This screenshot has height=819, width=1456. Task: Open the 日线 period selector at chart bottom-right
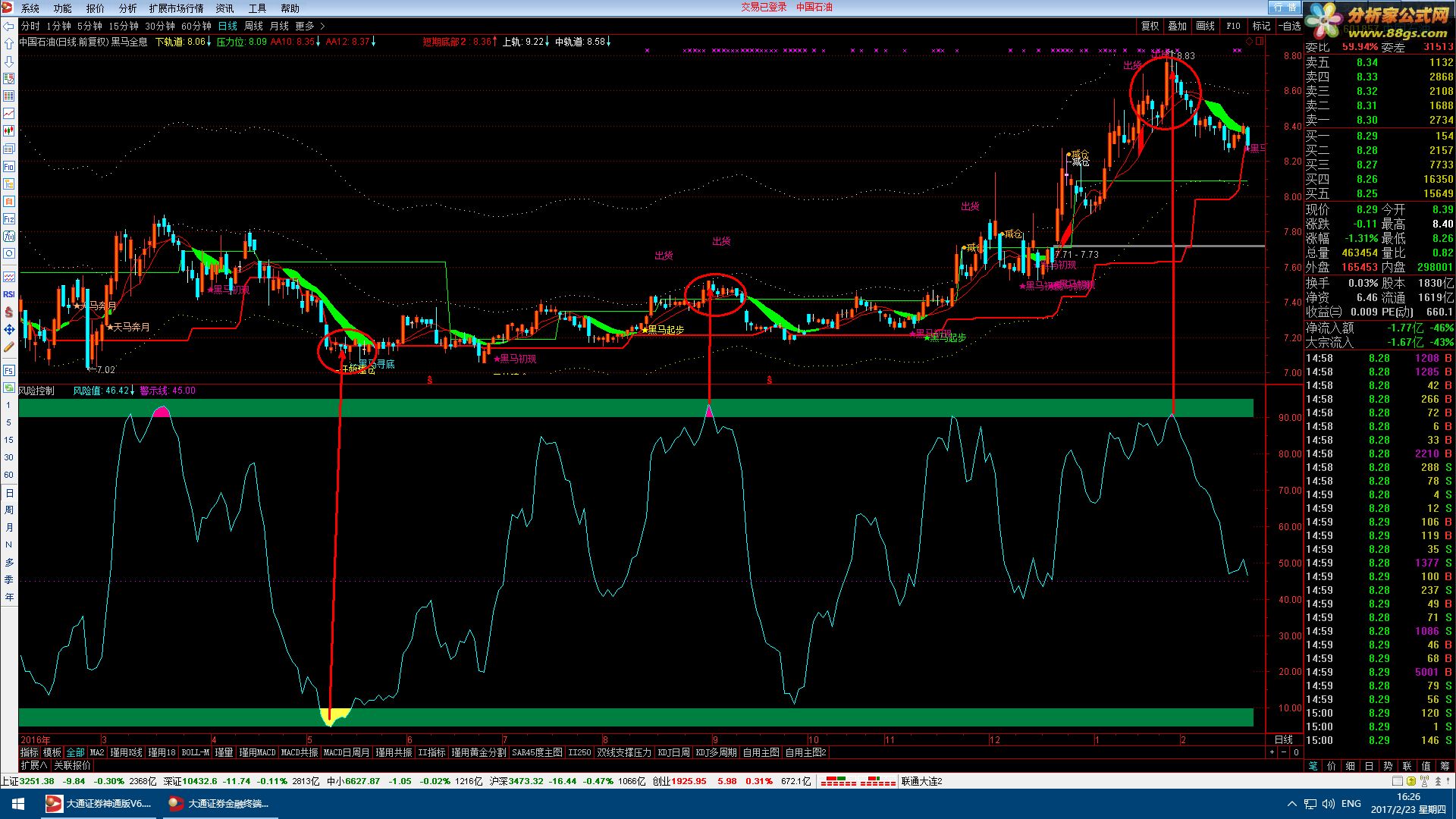point(1283,739)
